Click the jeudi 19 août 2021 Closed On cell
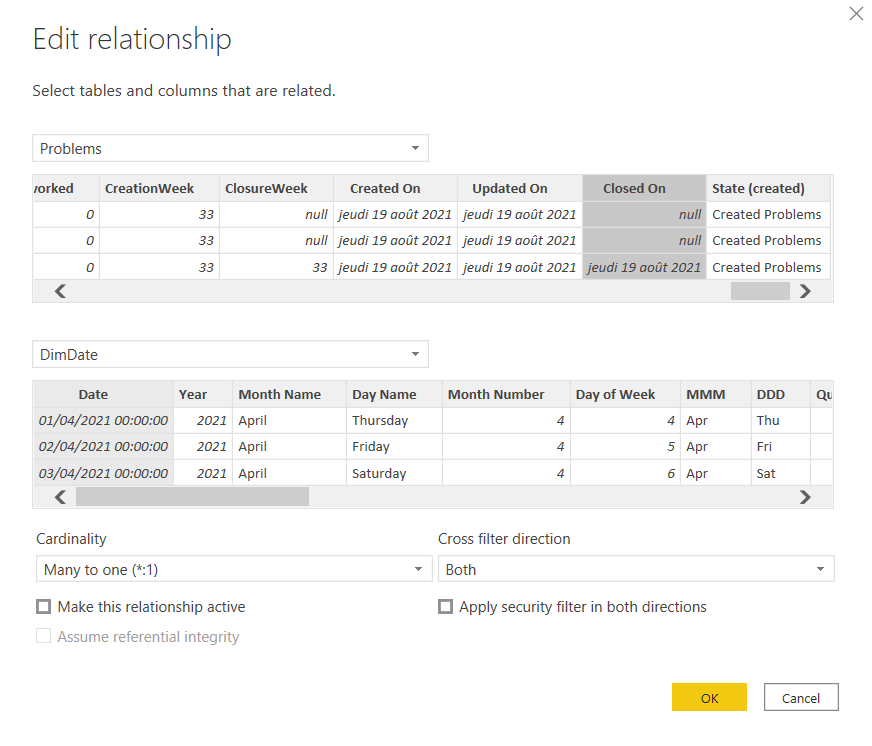Screen dimensions: 872x746 [x=645, y=268]
